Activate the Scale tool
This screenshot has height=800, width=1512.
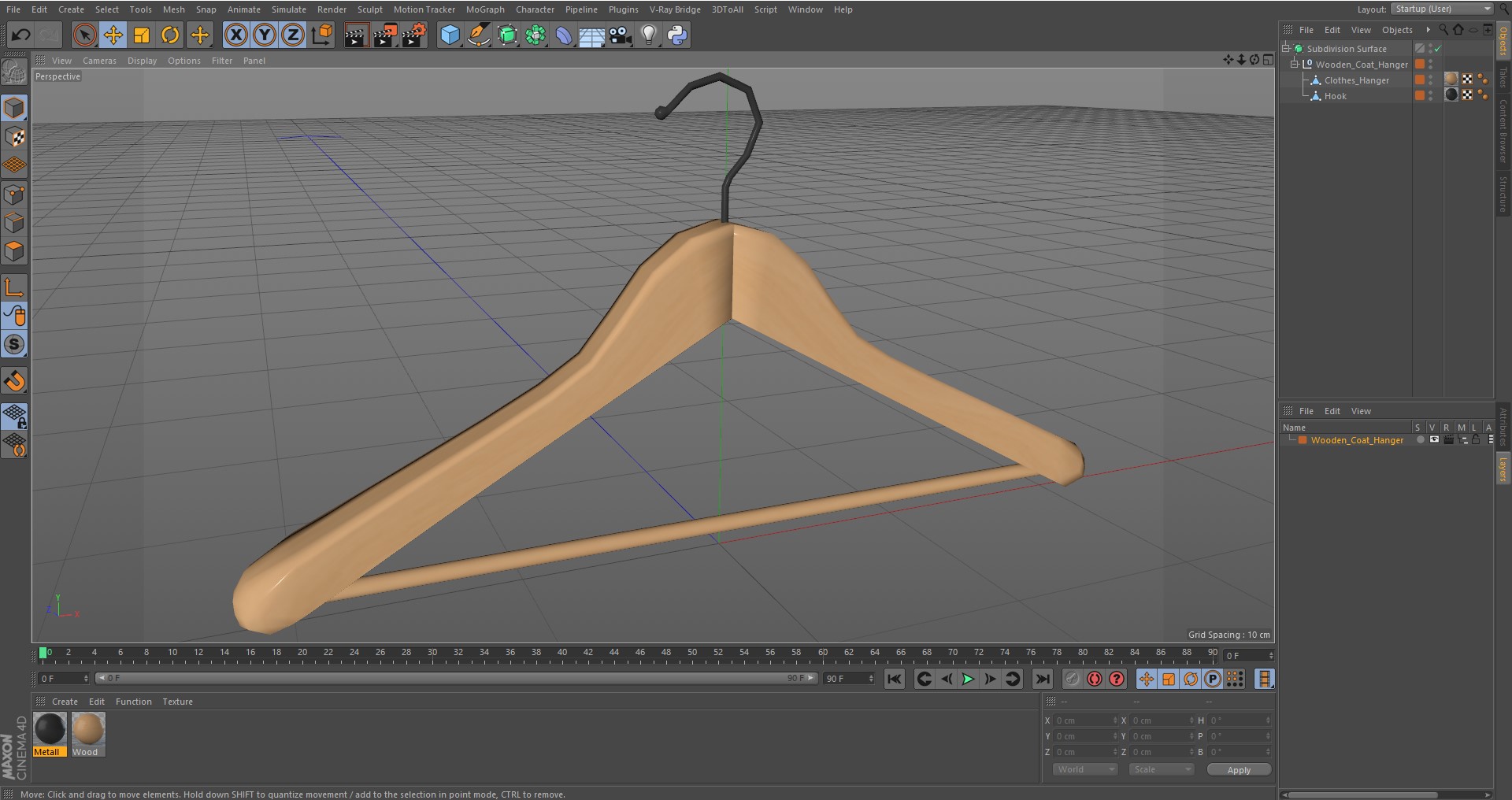tap(142, 35)
